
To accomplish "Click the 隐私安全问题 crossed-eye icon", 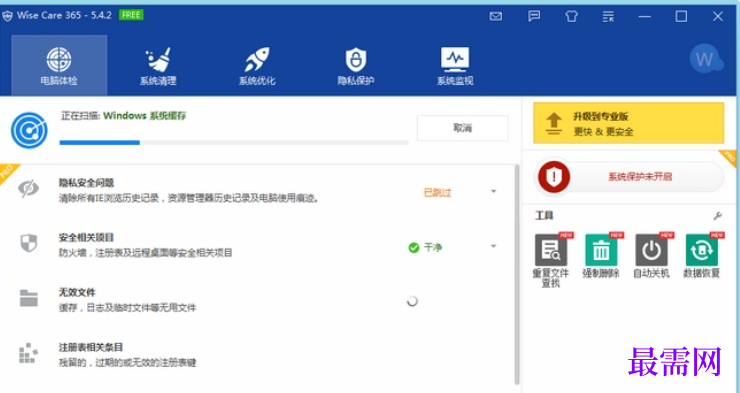I will [x=28, y=189].
